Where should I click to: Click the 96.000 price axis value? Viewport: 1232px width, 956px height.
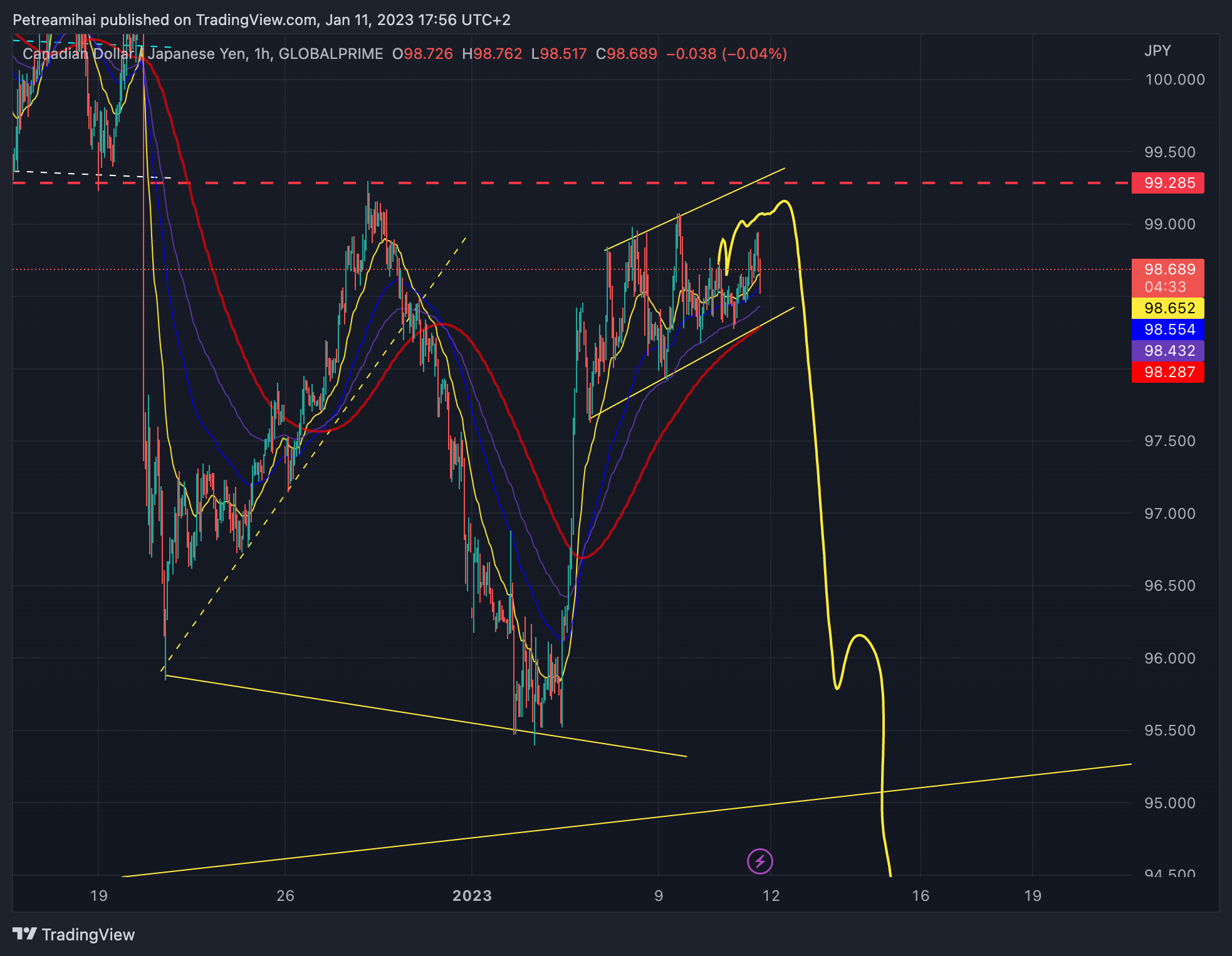pos(1170,658)
